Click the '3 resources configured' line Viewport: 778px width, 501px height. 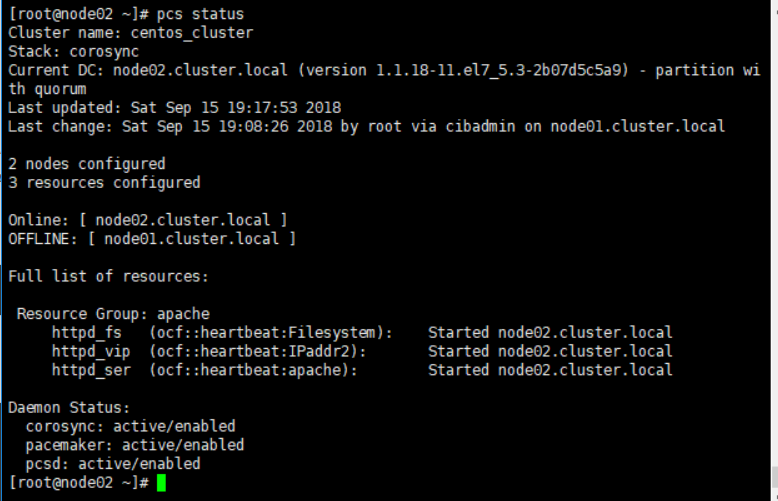(104, 183)
